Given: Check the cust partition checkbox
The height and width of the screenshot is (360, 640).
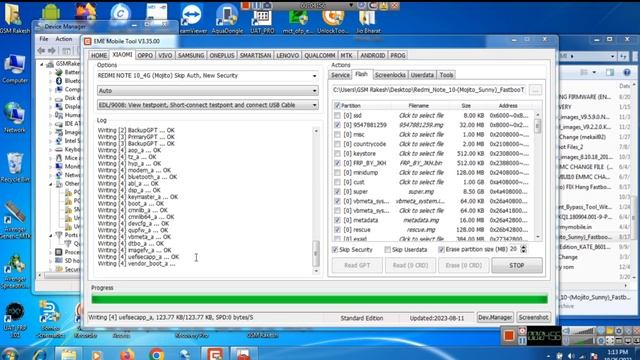Looking at the screenshot, I should [337, 182].
